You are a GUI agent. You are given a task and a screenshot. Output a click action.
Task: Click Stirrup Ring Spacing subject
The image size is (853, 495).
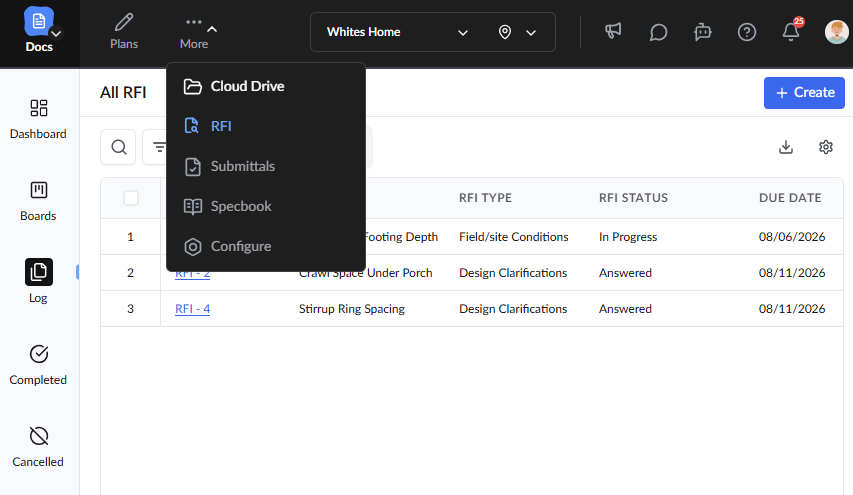pos(351,309)
